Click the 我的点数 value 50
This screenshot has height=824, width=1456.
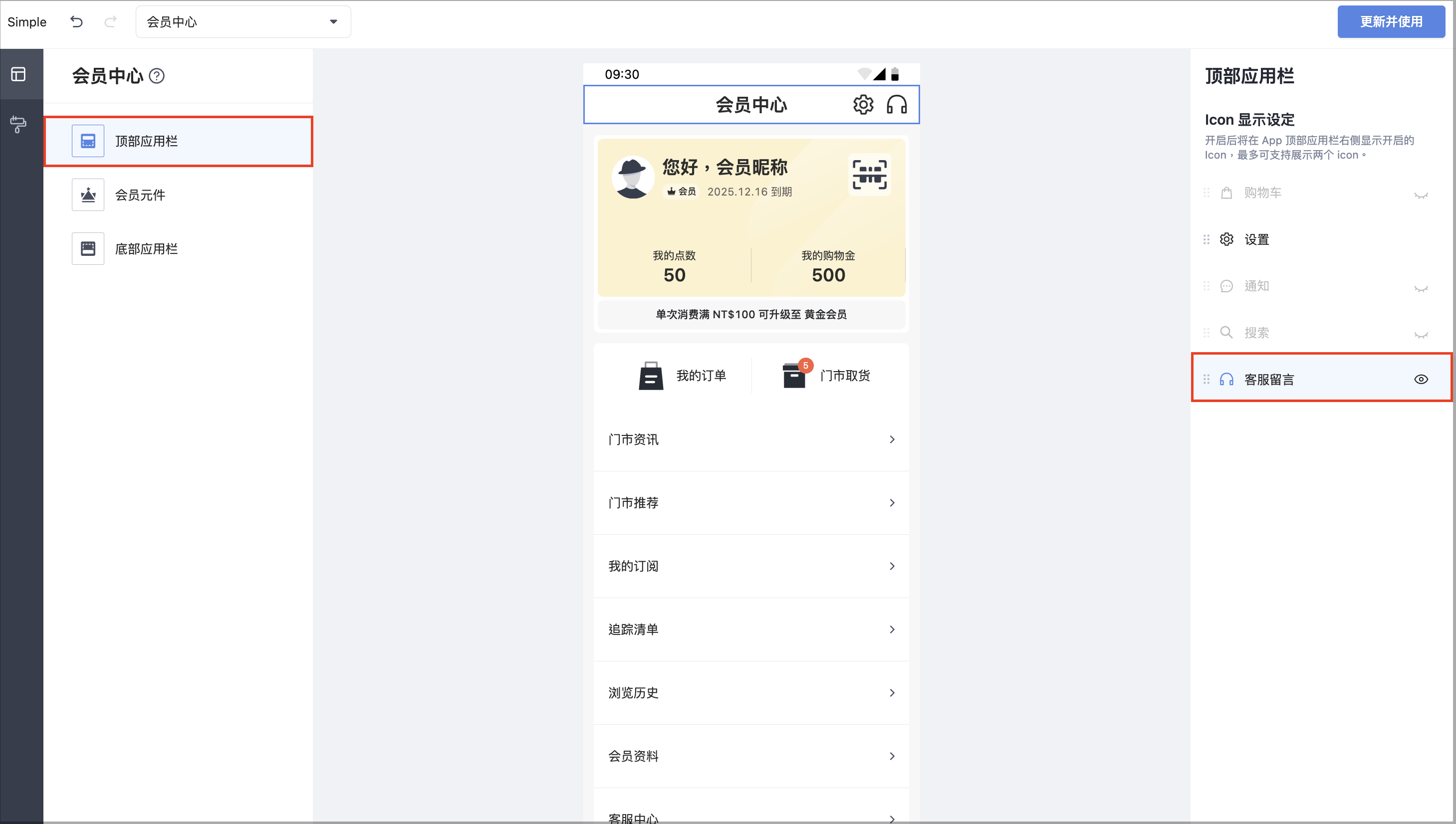tap(674, 275)
